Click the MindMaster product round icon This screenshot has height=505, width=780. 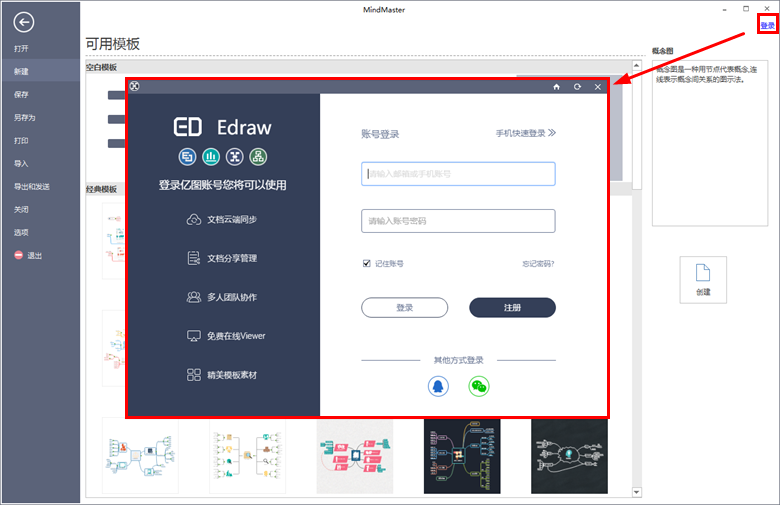tap(234, 157)
